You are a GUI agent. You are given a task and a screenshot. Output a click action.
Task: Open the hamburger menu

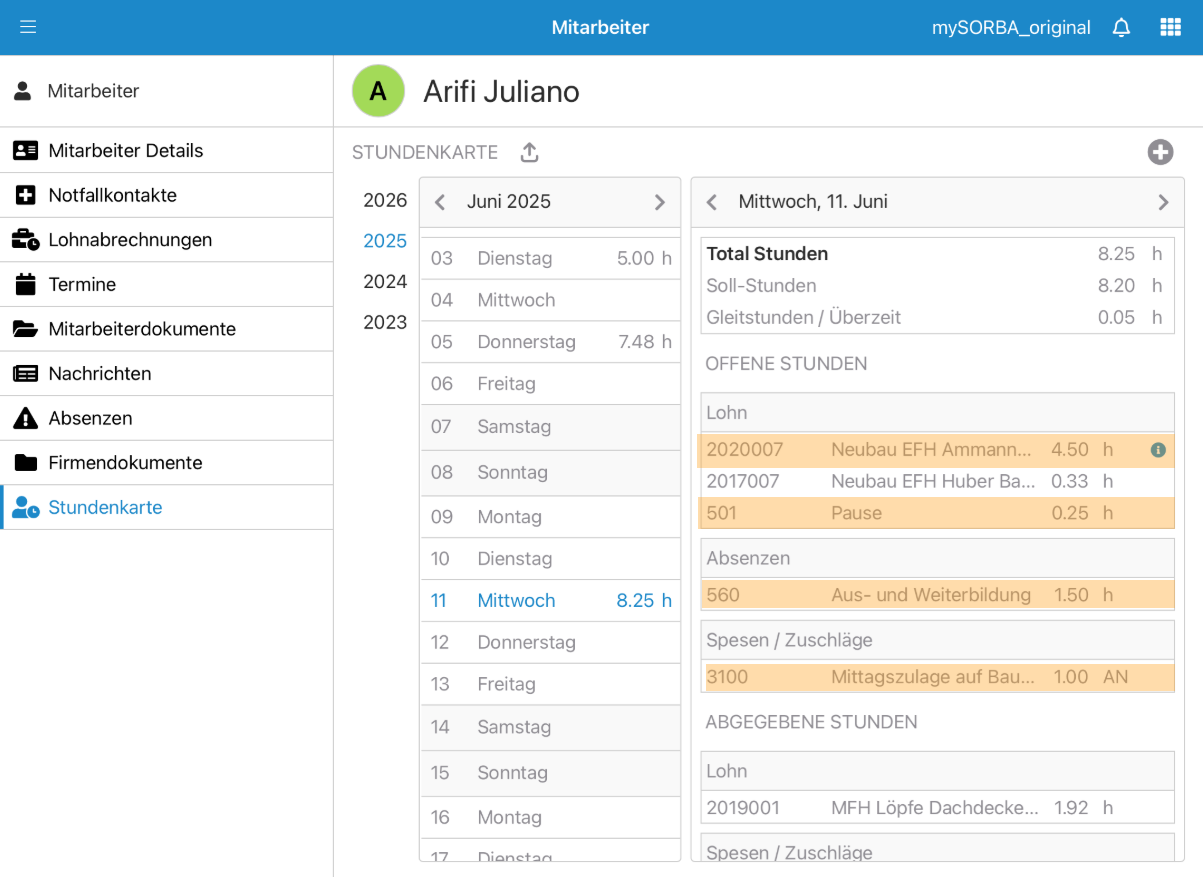(28, 27)
